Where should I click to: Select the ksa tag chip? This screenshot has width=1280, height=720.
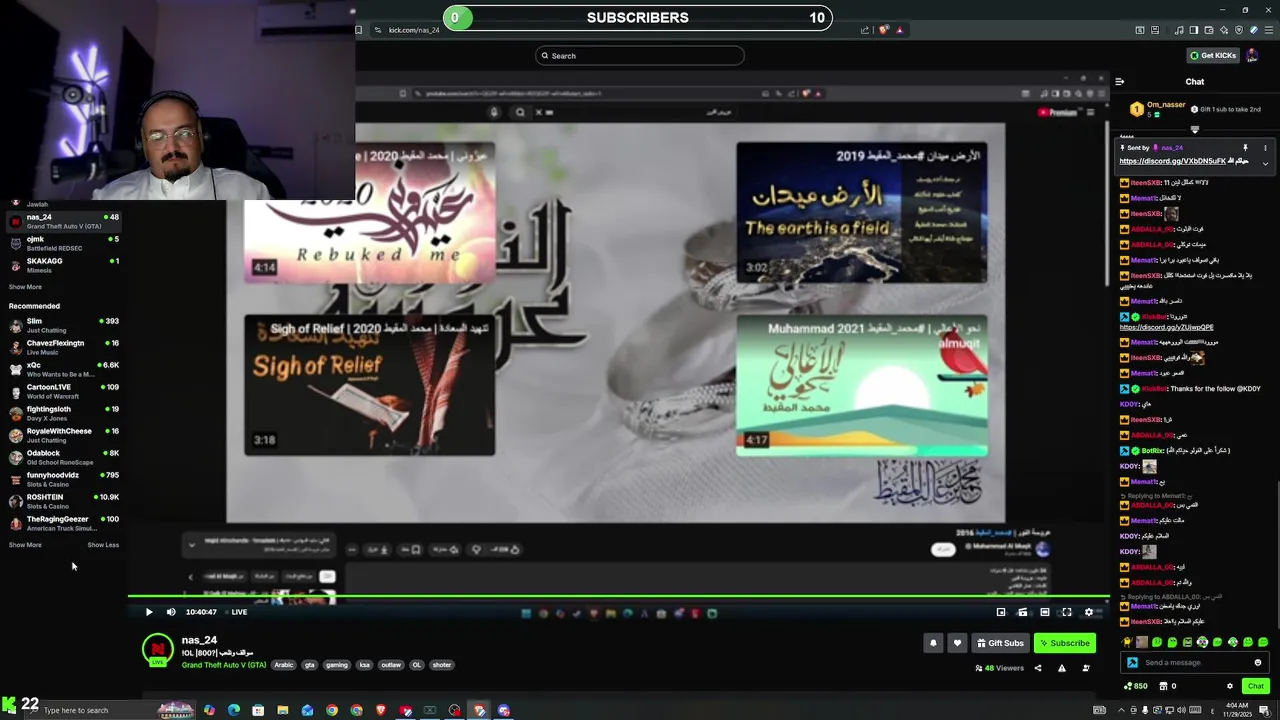(x=364, y=665)
